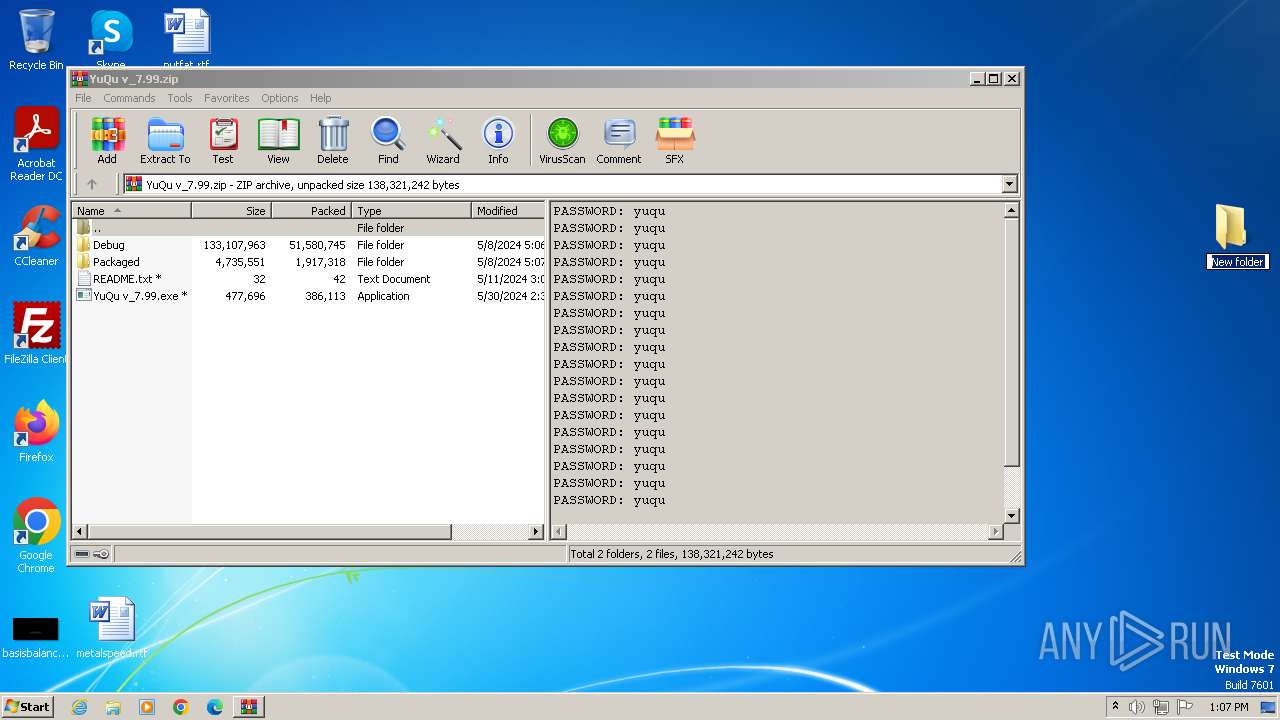Open Internet Explorer from taskbar
The height and width of the screenshot is (720, 1280).
coord(79,707)
